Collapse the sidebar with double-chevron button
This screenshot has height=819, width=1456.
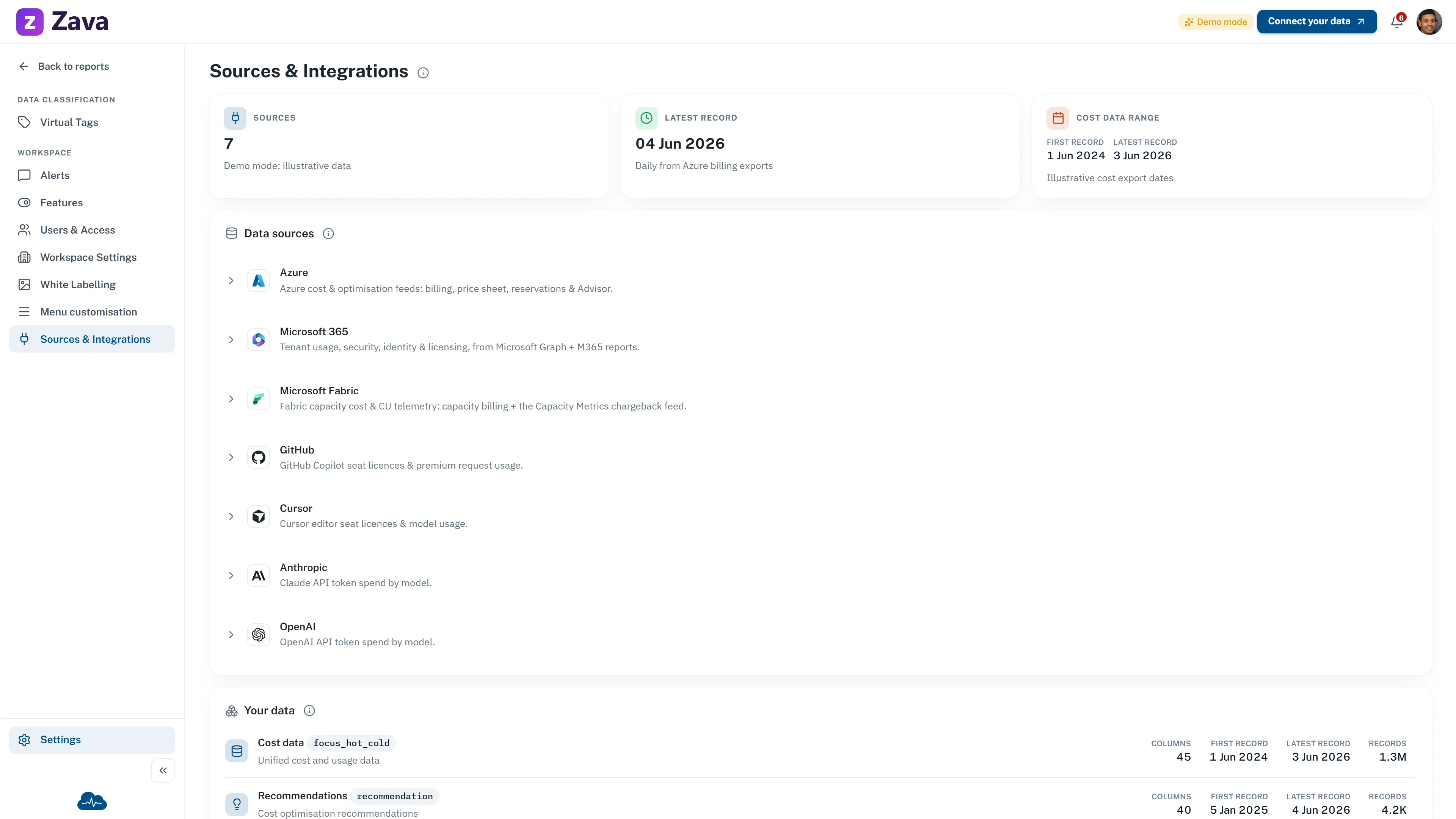[x=163, y=770]
